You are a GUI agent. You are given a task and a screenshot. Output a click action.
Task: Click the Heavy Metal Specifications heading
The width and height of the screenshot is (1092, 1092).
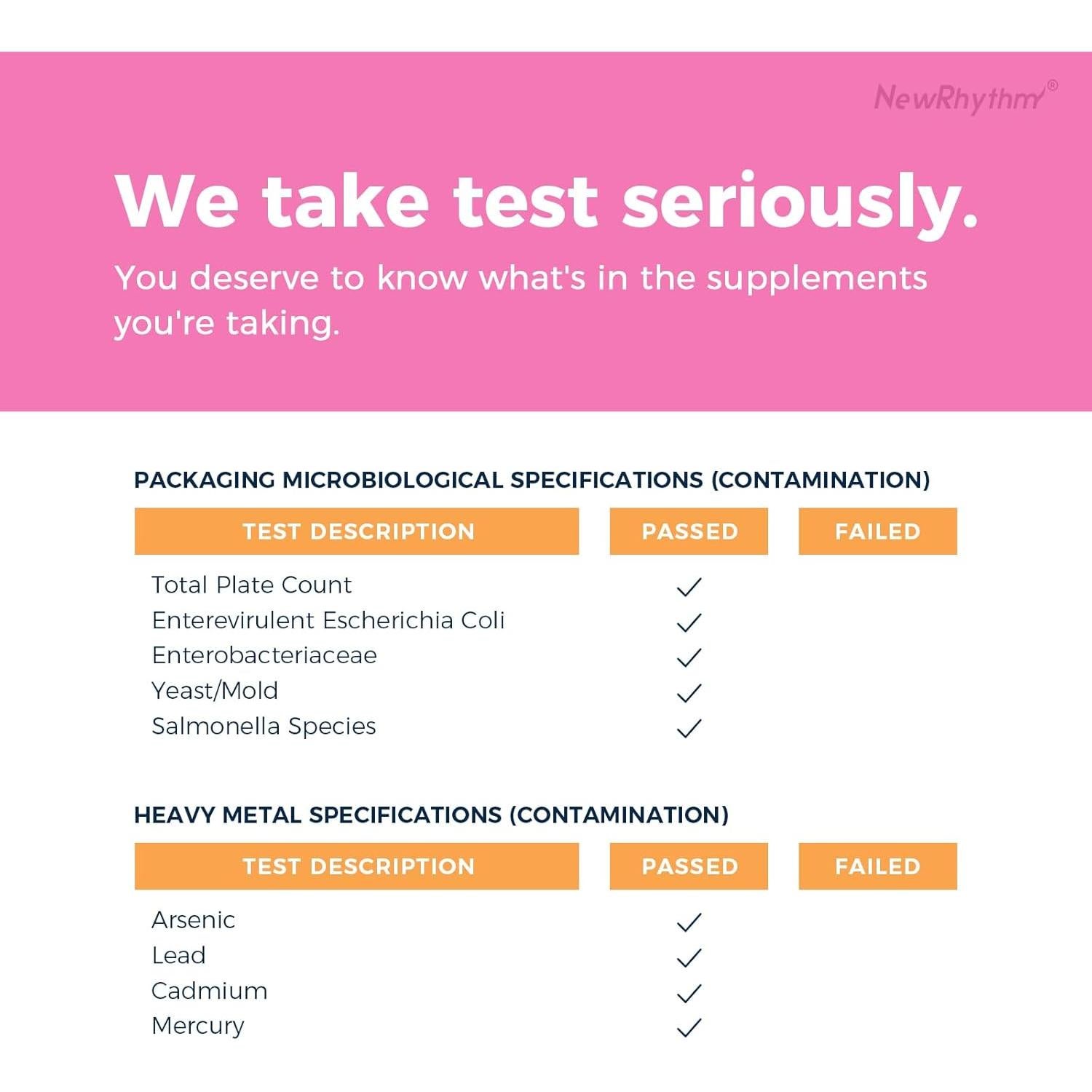point(431,815)
